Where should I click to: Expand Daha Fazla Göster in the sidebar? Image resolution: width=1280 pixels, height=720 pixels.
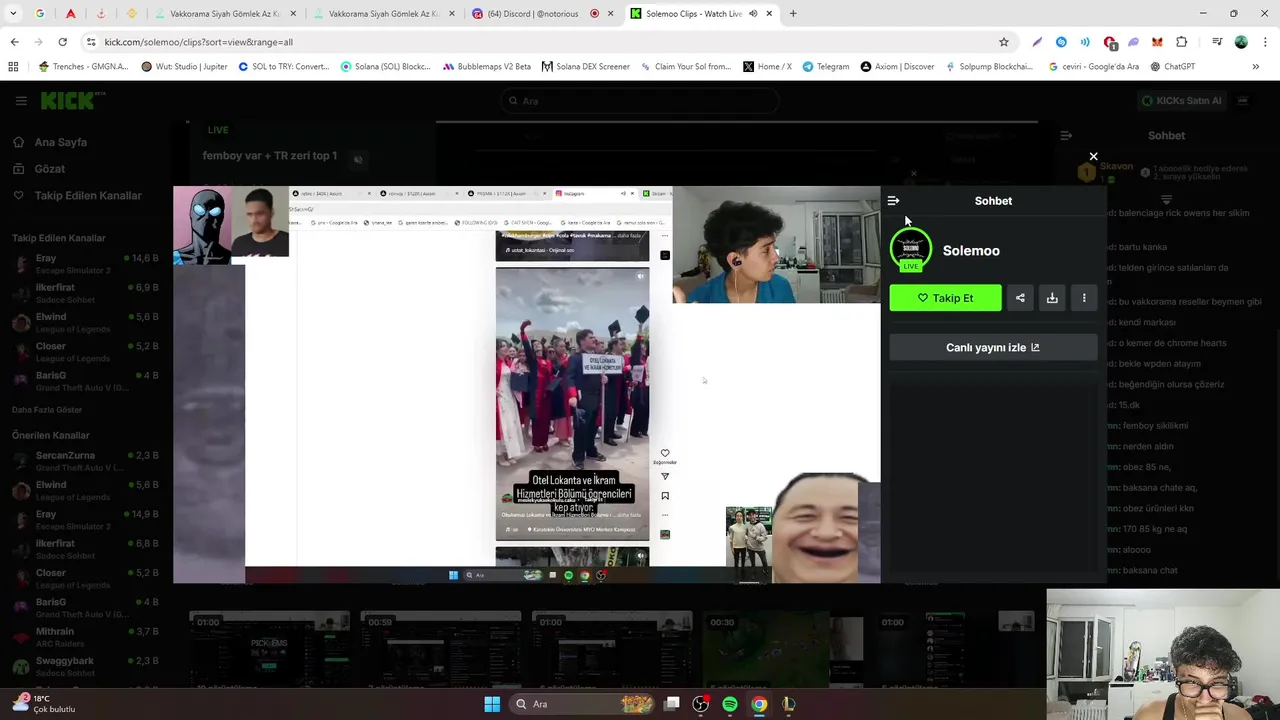tap(47, 410)
